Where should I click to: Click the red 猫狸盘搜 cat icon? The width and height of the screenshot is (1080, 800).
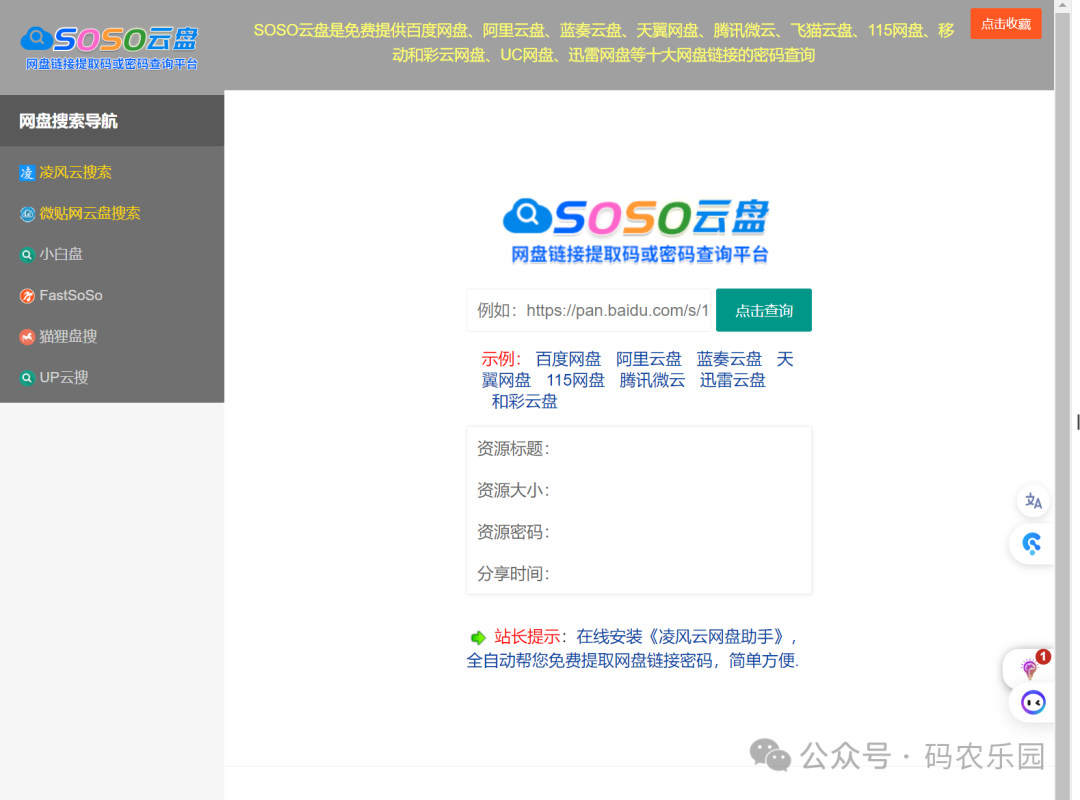(25, 336)
